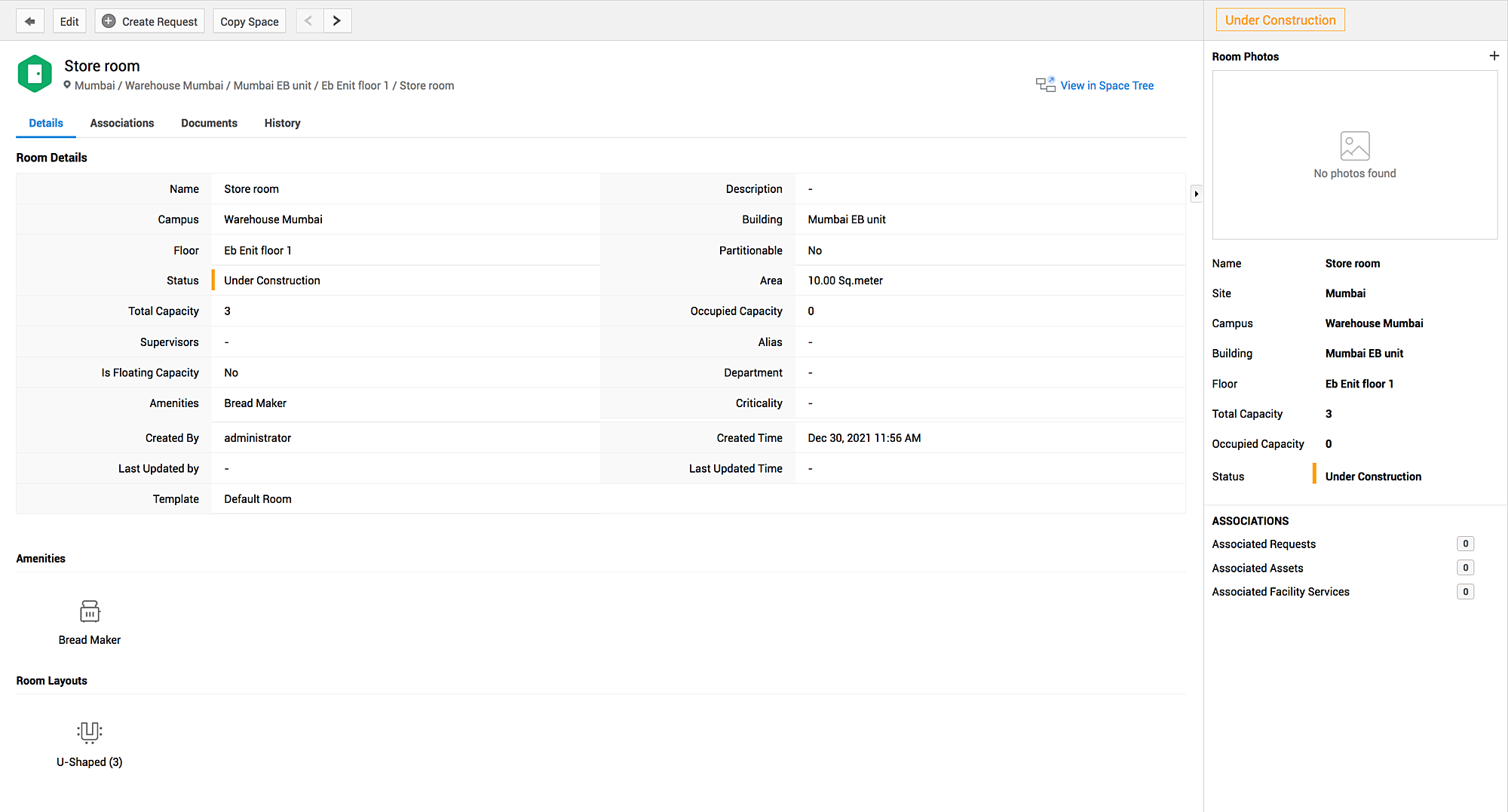
Task: Click Created By value administrator
Action: tap(257, 438)
